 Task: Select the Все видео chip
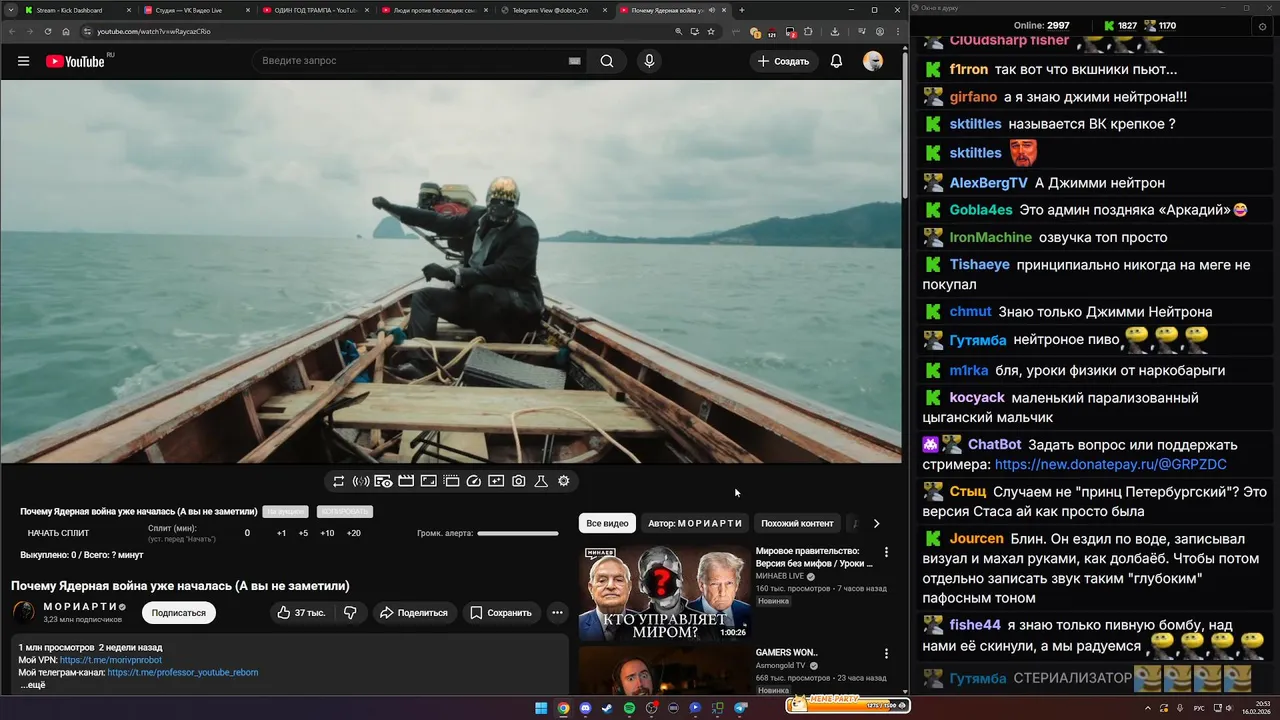pos(607,523)
